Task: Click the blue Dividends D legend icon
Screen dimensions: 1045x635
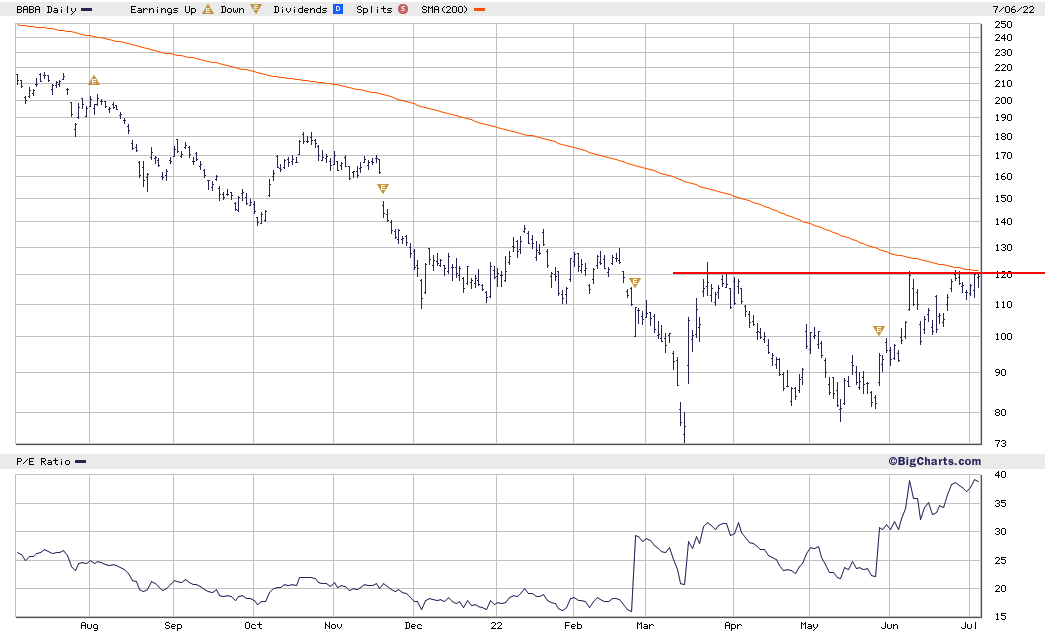Action: click(338, 9)
